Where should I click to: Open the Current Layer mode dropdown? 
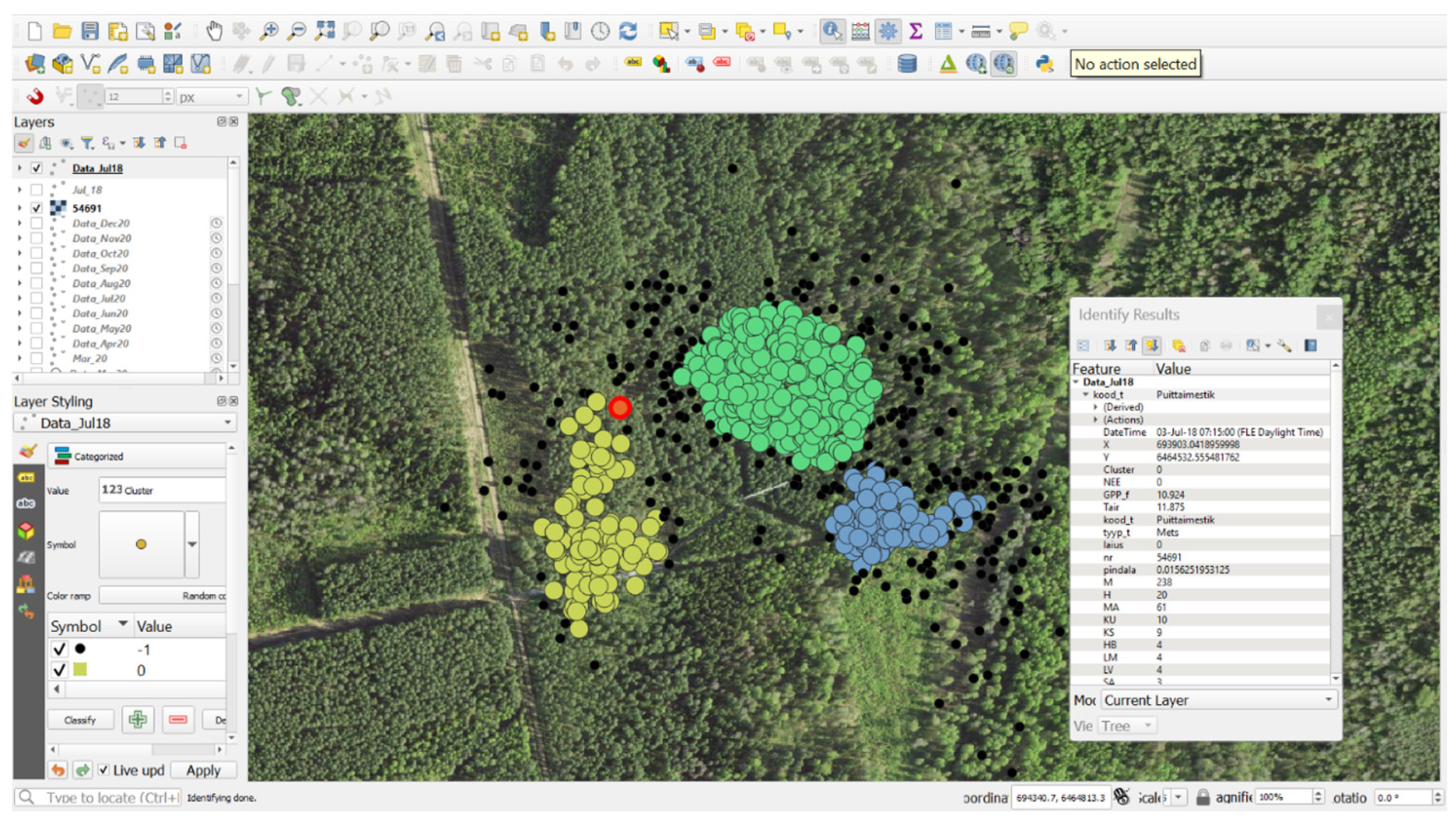pos(1219,700)
